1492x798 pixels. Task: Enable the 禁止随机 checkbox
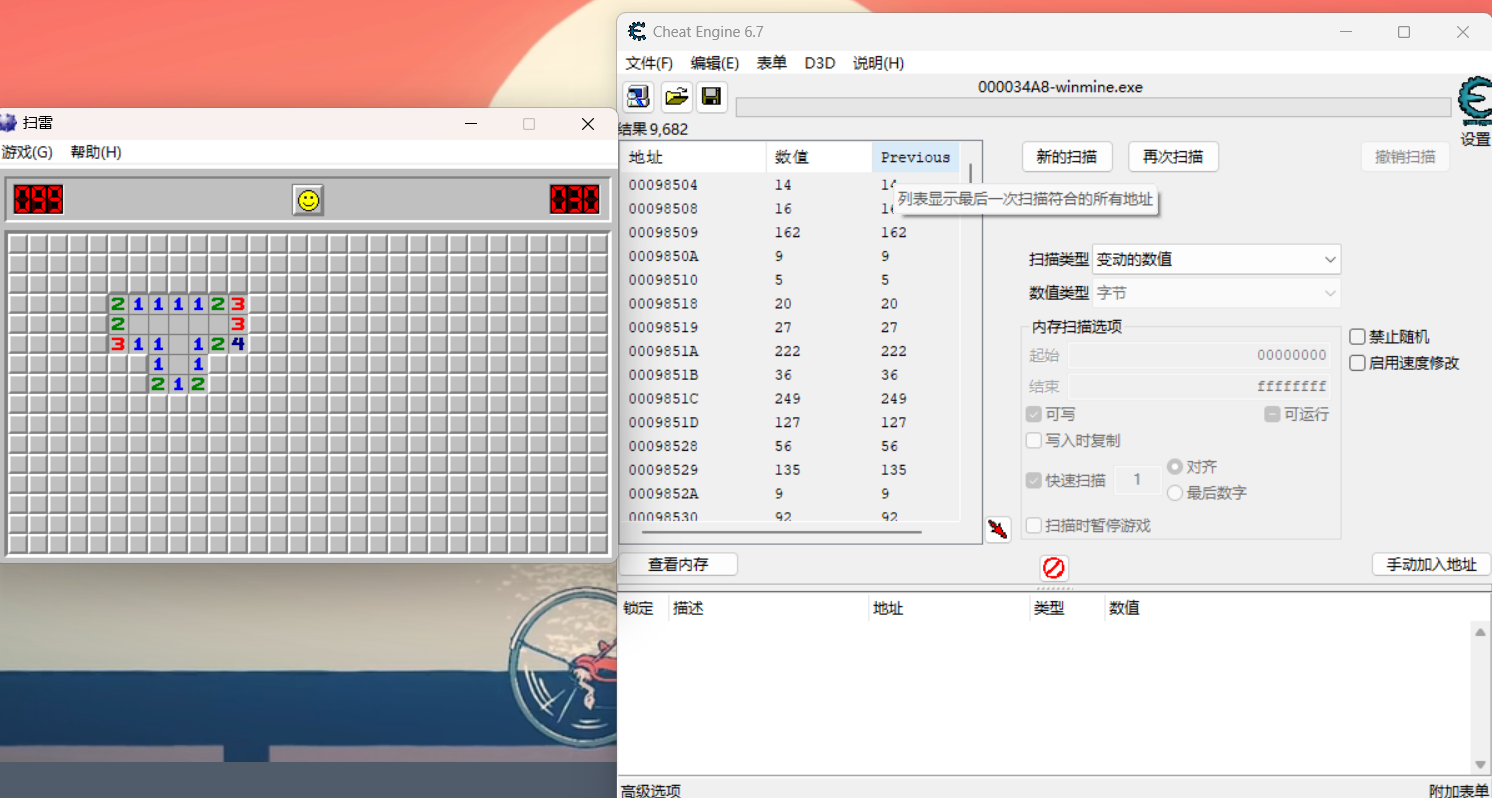1358,337
